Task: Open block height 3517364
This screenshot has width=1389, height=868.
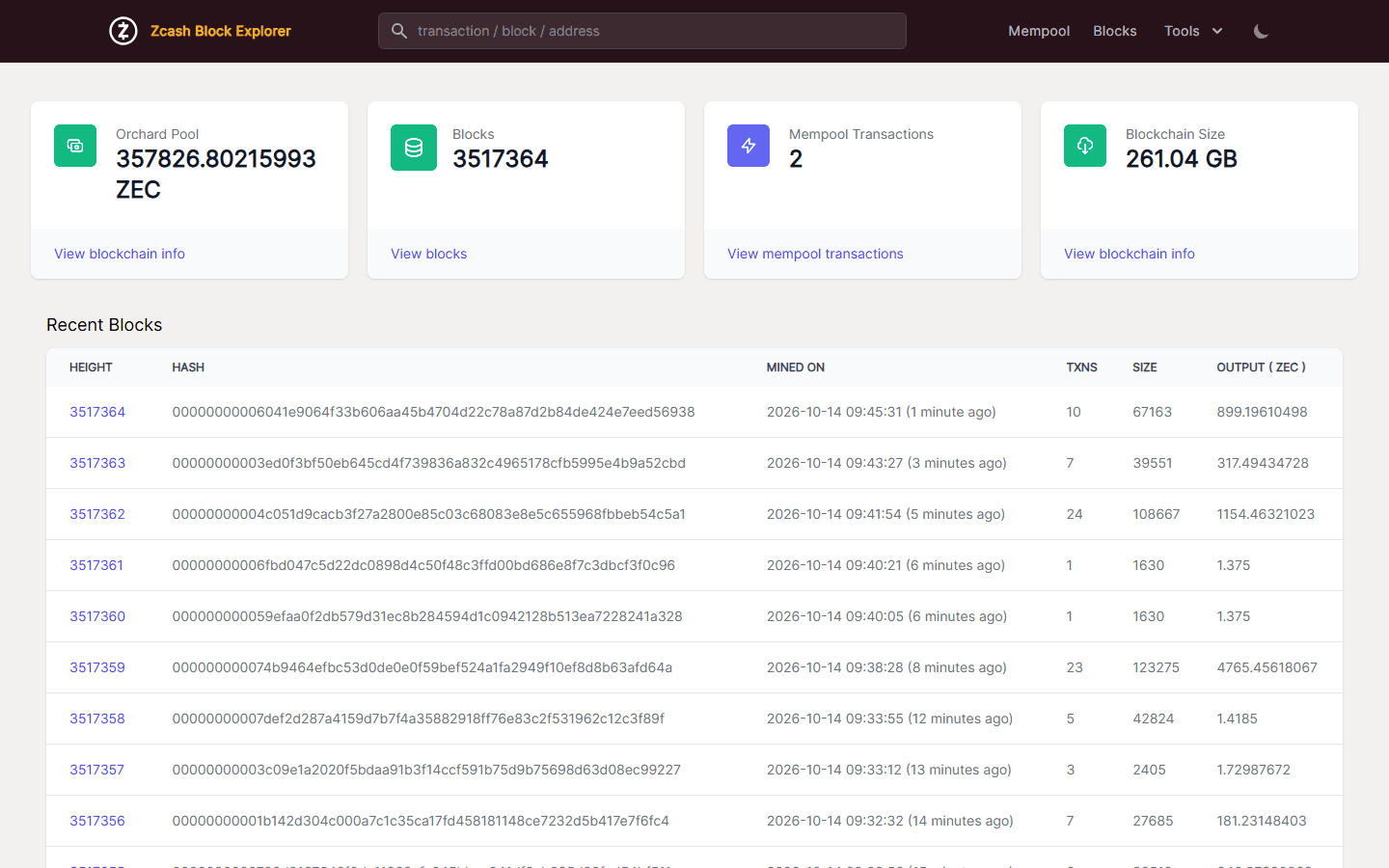Action: [x=97, y=412]
